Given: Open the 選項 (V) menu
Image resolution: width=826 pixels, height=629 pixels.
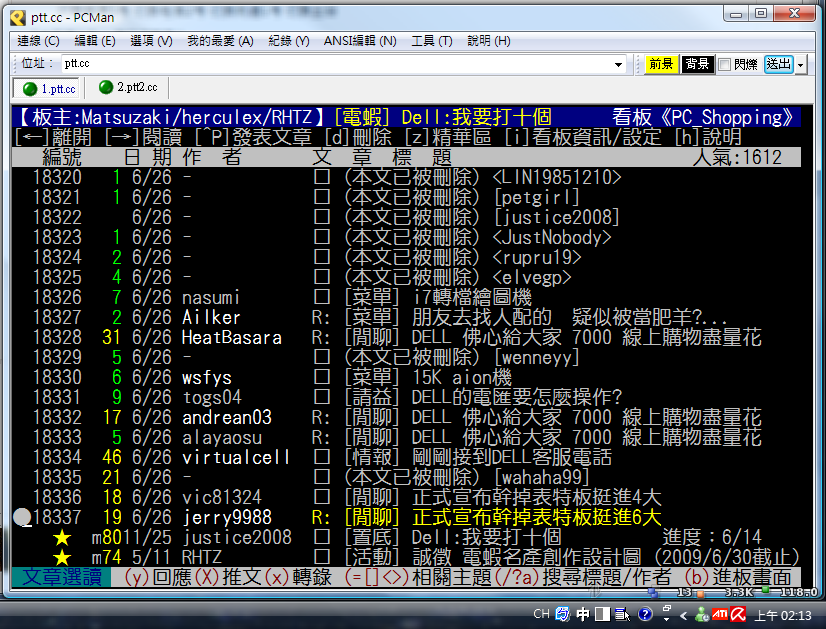Looking at the screenshot, I should click(x=151, y=41).
